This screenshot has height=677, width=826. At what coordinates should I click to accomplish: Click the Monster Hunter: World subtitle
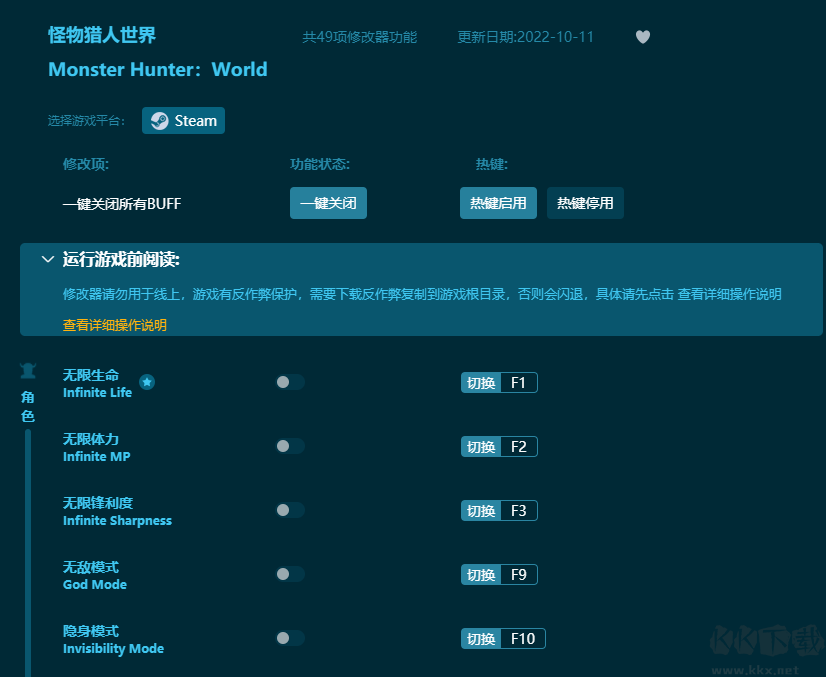[x=158, y=70]
